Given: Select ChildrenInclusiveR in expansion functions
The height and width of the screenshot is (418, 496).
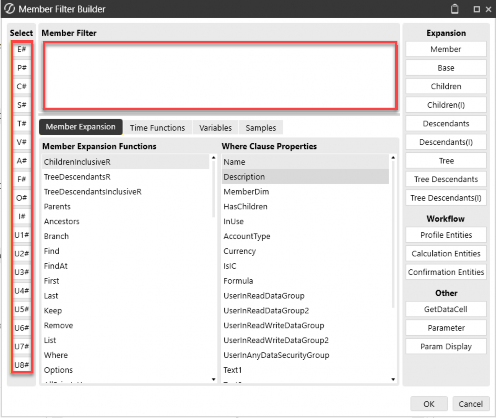Looking at the screenshot, I should click(125, 162).
